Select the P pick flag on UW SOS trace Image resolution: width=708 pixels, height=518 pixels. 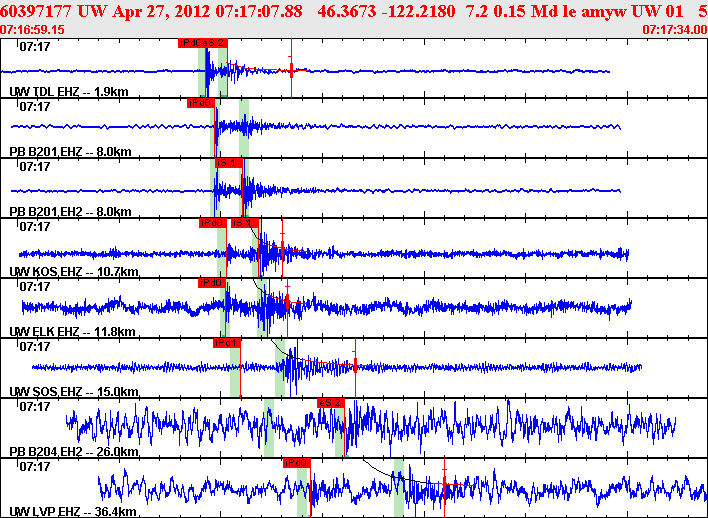click(226, 343)
